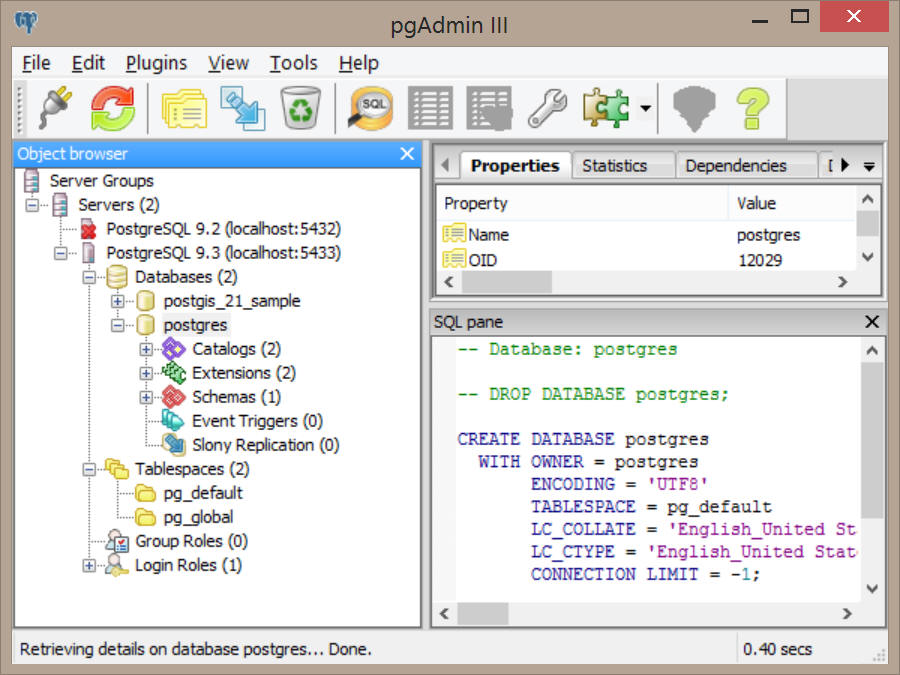The height and width of the screenshot is (675, 900).
Task: Click the Event Triggers node icon
Action: pyautogui.click(x=173, y=421)
